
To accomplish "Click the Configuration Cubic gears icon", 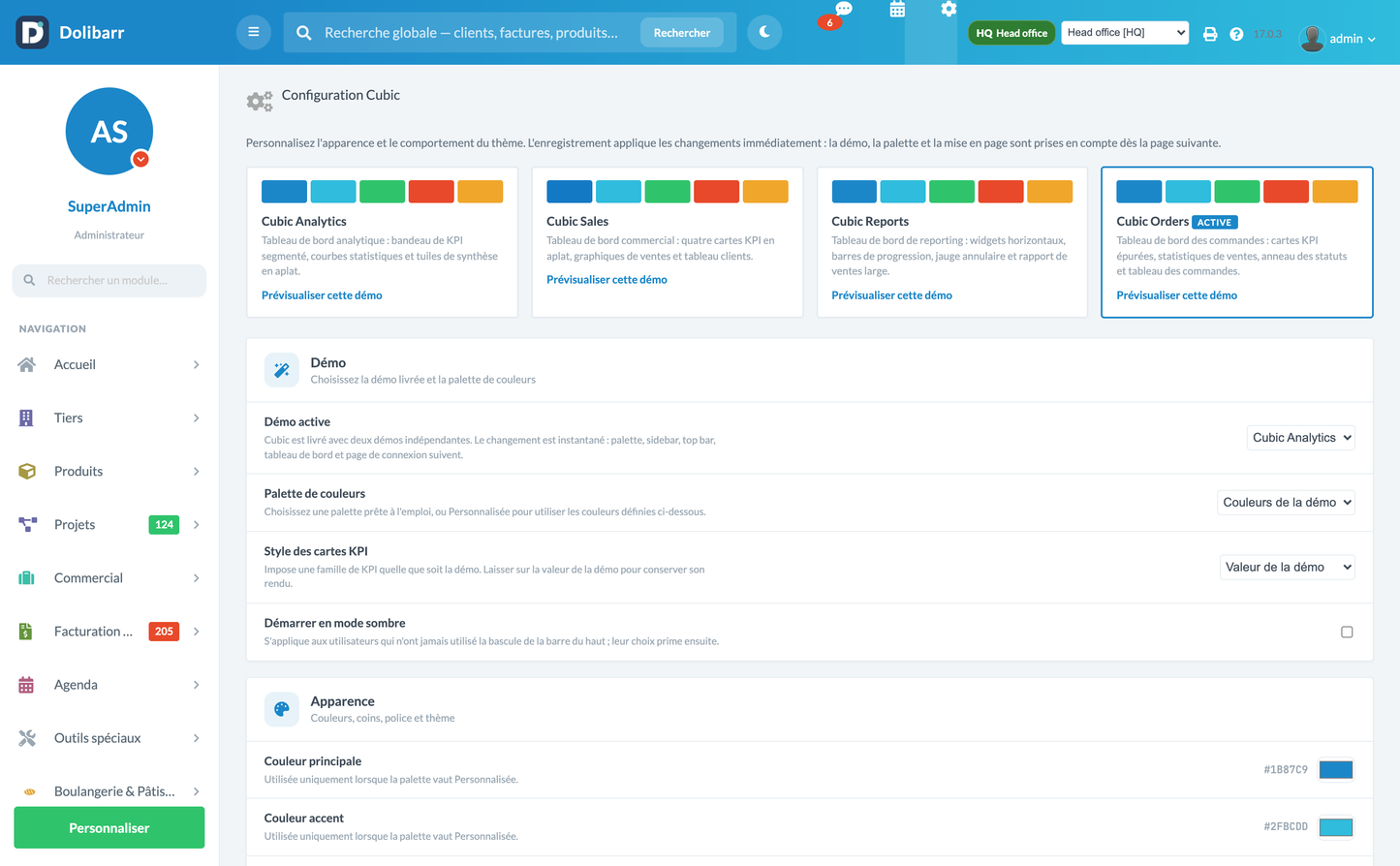I will point(260,100).
